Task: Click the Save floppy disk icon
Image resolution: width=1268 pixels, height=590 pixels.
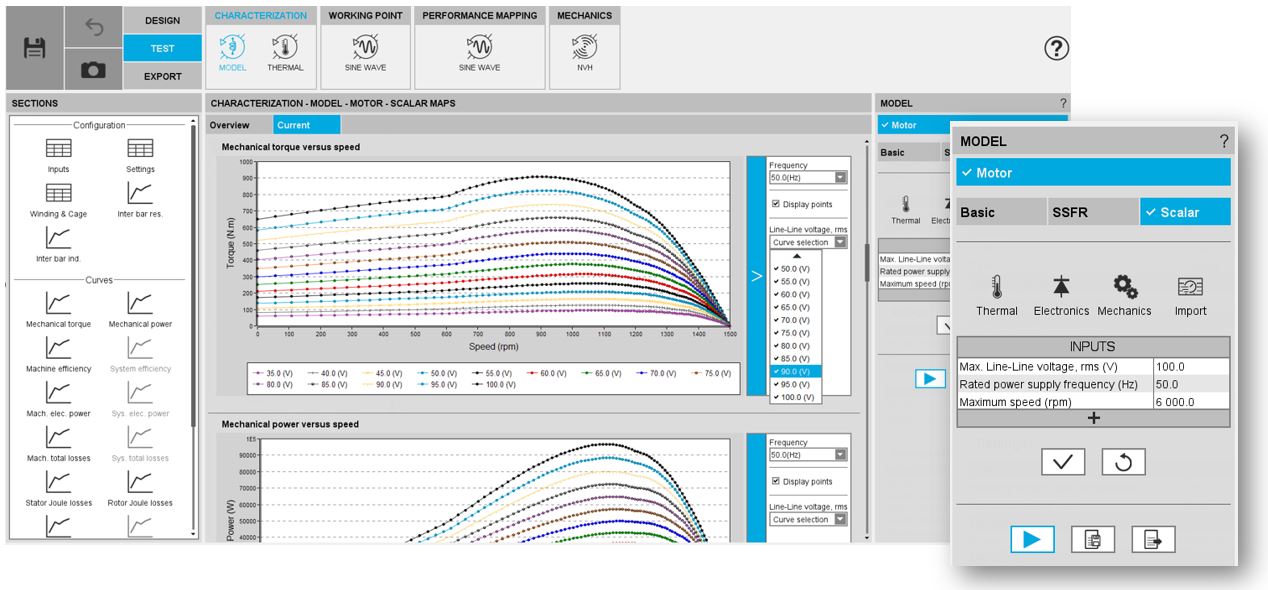Action: (x=35, y=48)
